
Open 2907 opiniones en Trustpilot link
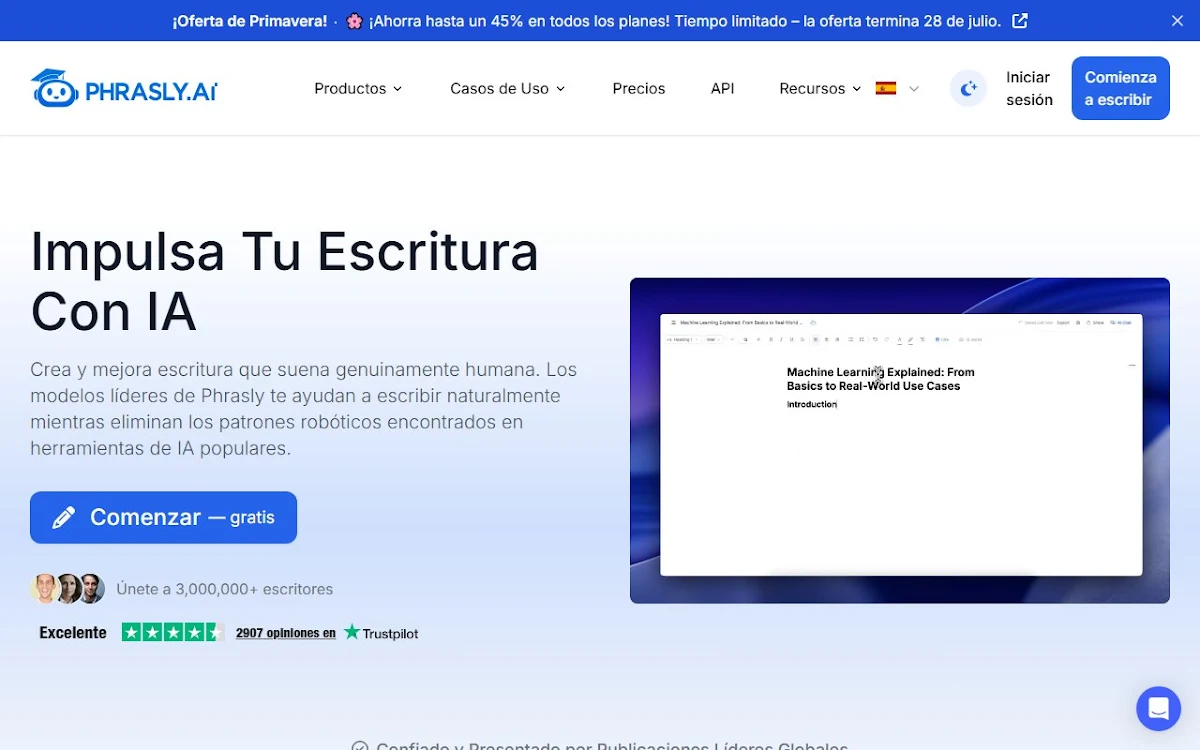(x=286, y=633)
